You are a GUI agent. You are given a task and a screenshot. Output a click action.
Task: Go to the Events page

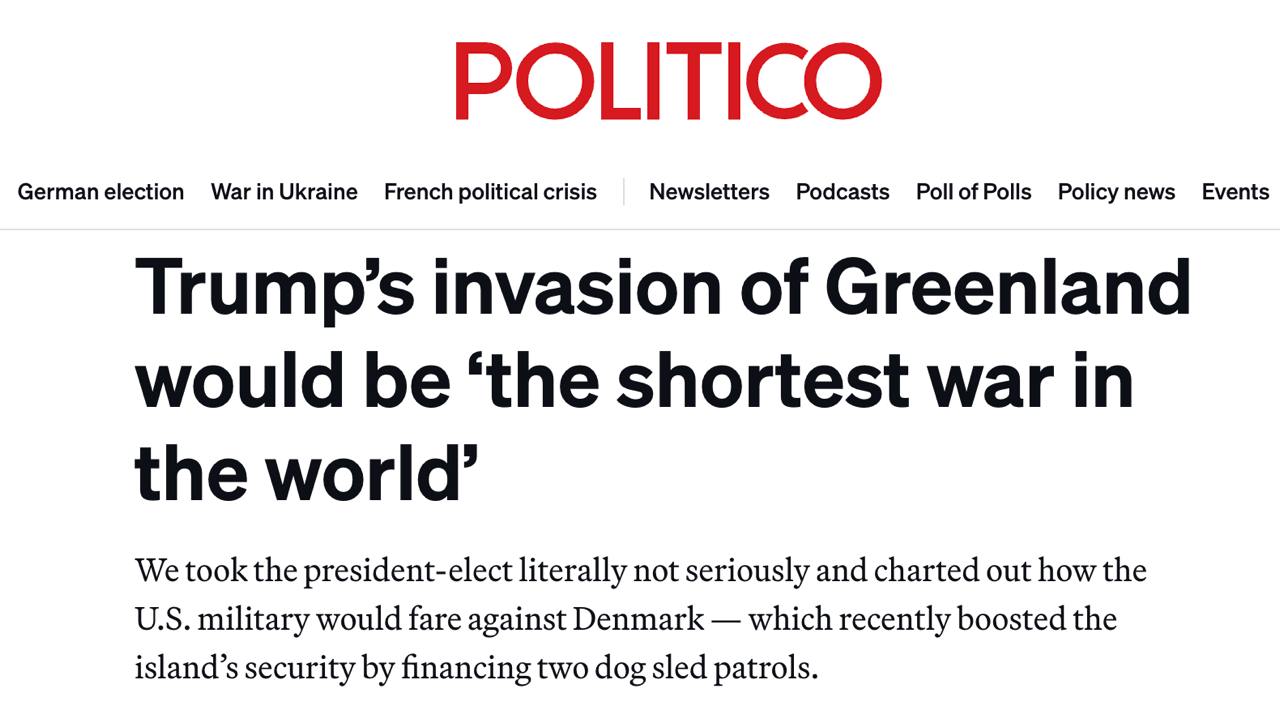(x=1235, y=192)
